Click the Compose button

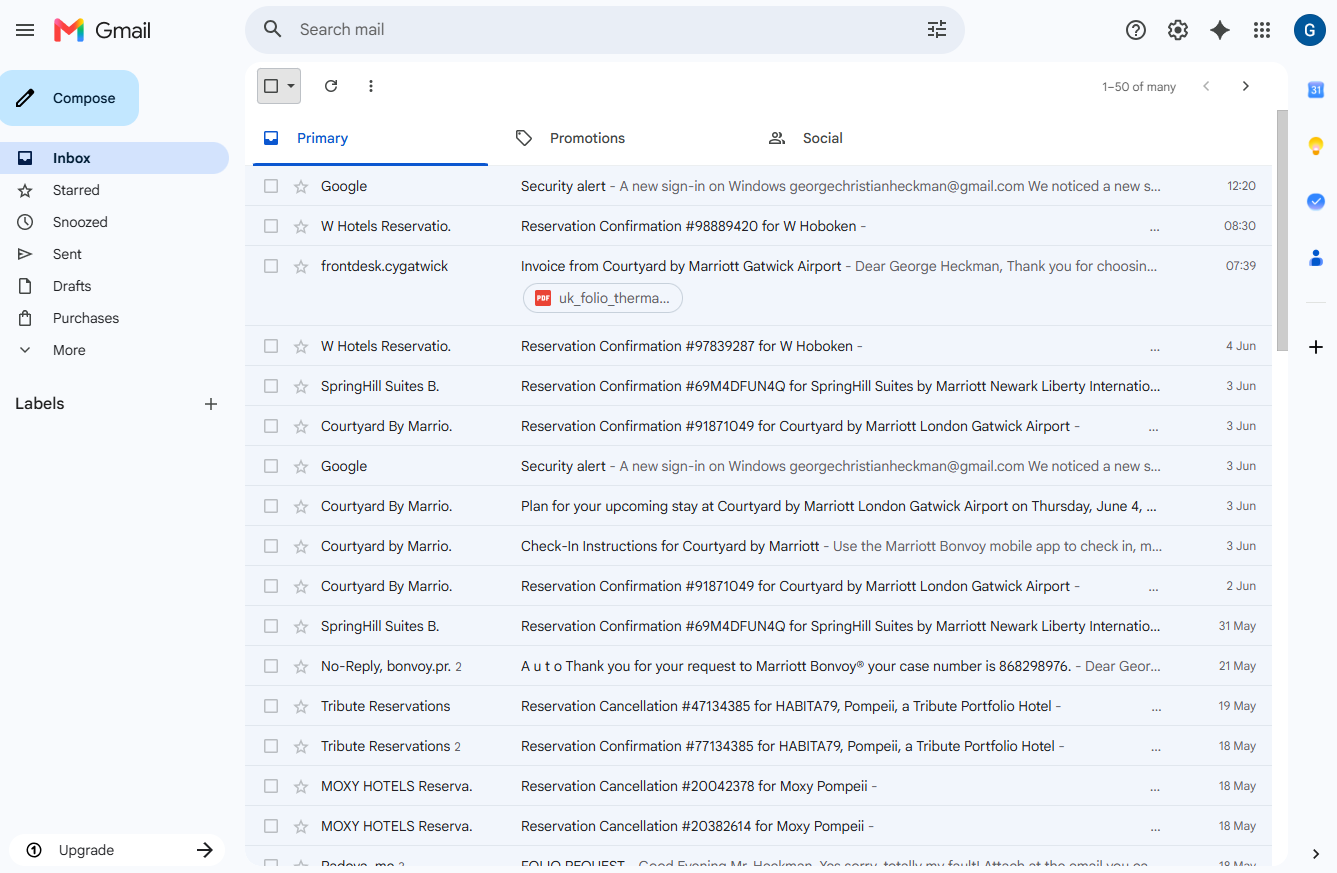69,98
